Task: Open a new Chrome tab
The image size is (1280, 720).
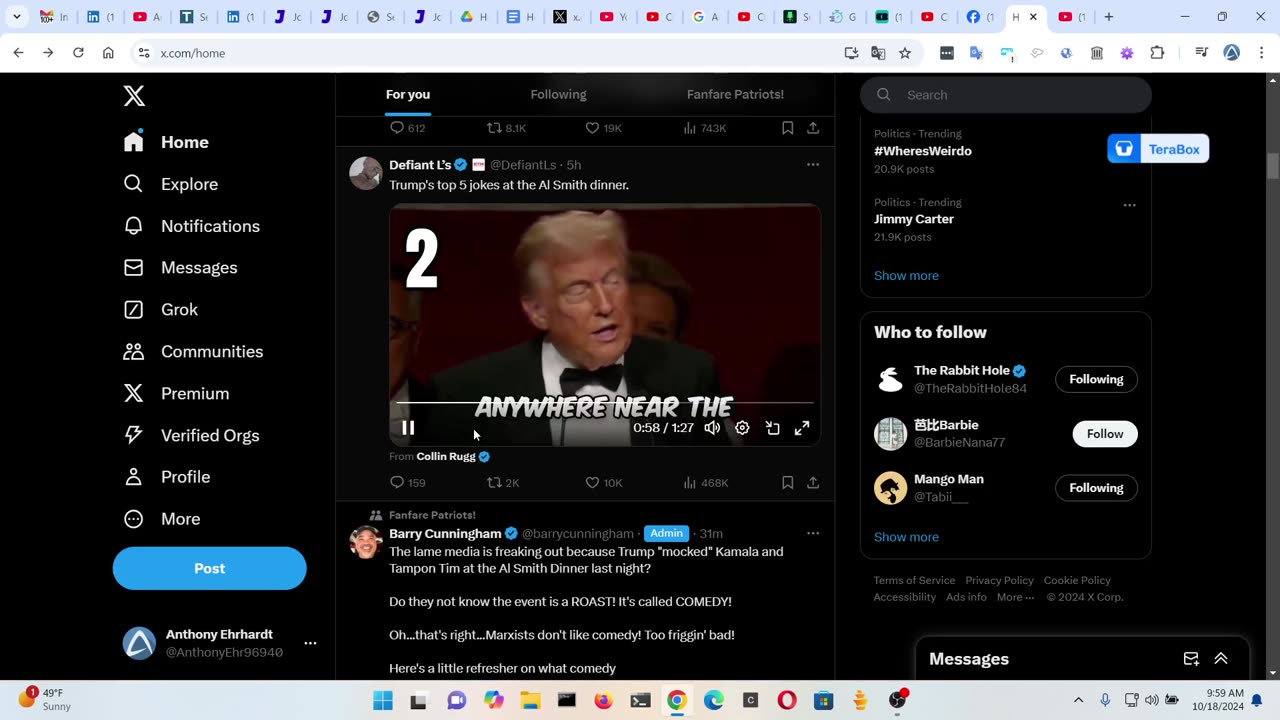Action: point(1108,17)
